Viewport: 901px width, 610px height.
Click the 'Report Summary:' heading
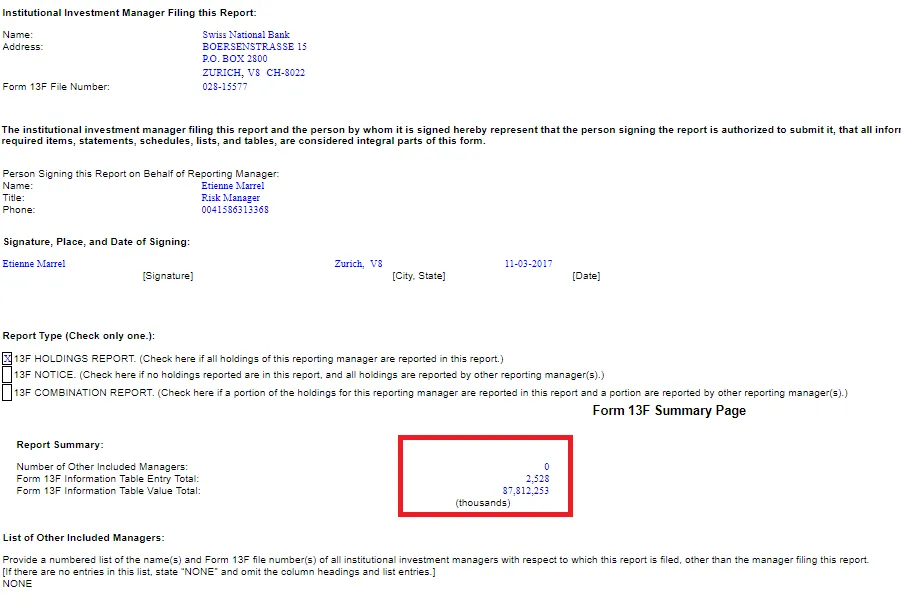point(60,445)
